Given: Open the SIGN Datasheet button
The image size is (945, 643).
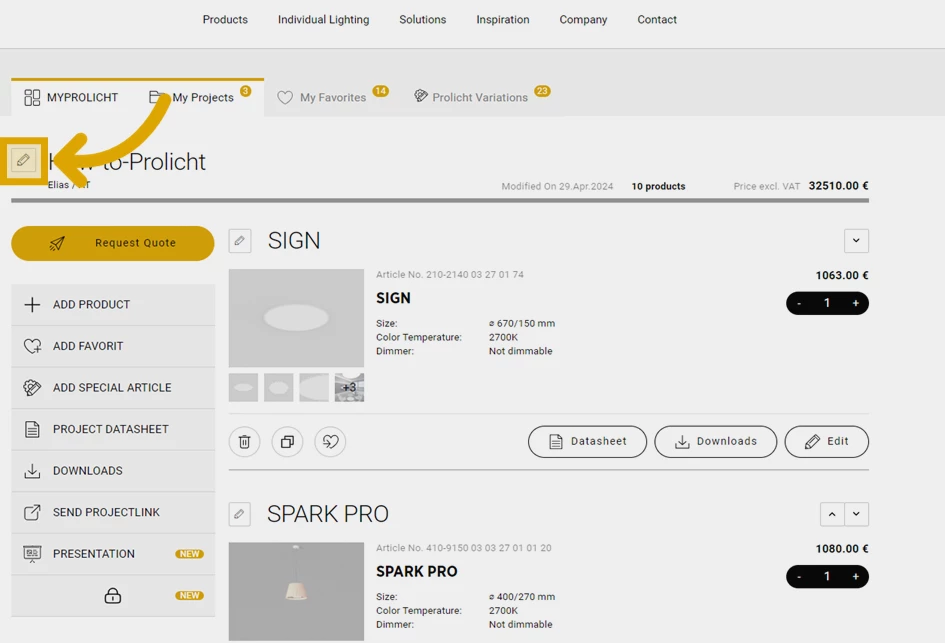Looking at the screenshot, I should coord(587,442).
